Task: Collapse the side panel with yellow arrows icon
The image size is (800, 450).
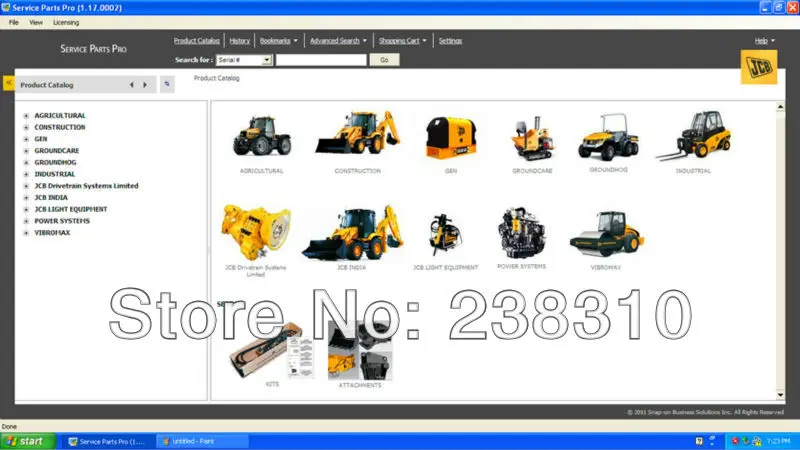Action: [x=9, y=83]
